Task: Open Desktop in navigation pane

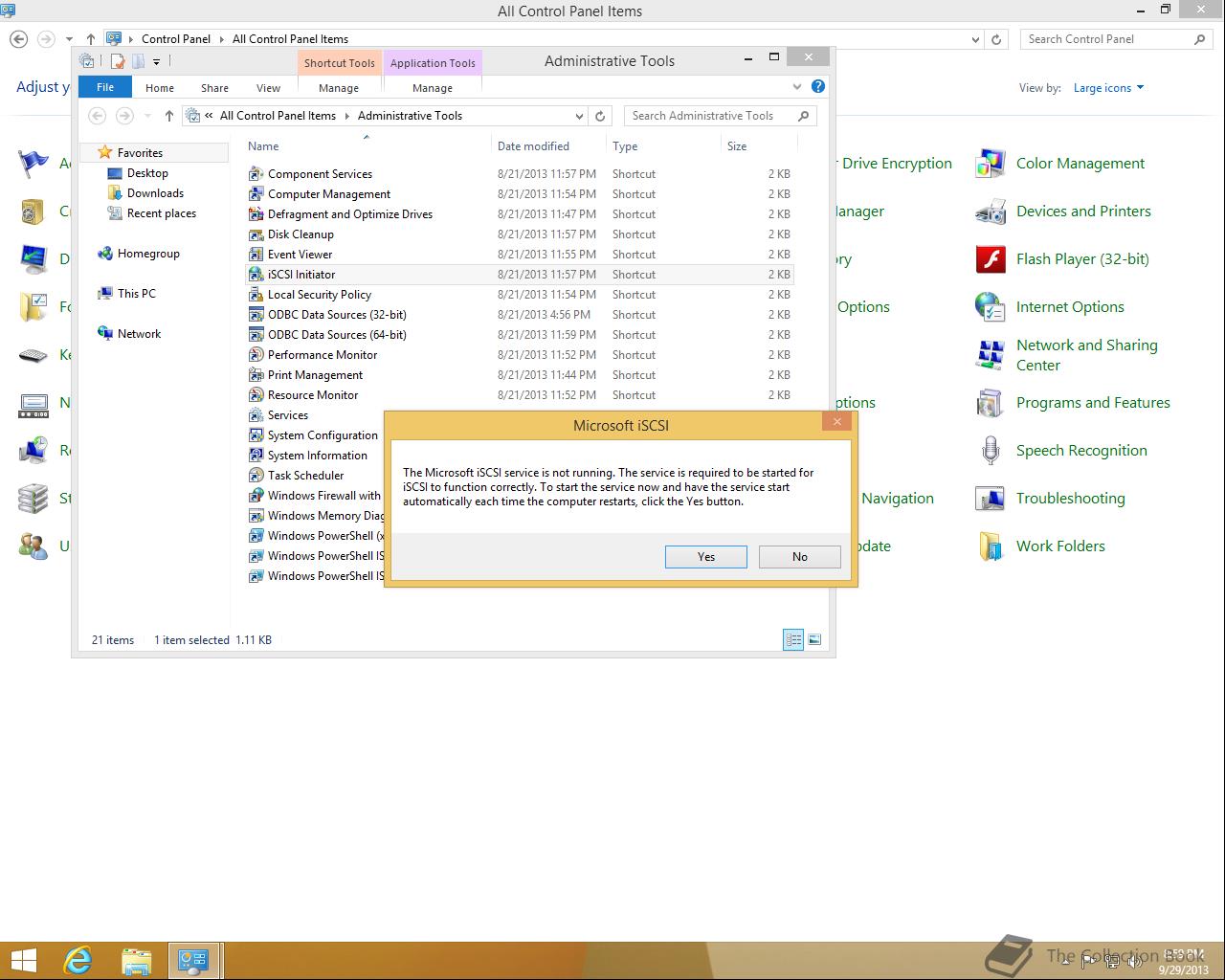Action: [147, 173]
